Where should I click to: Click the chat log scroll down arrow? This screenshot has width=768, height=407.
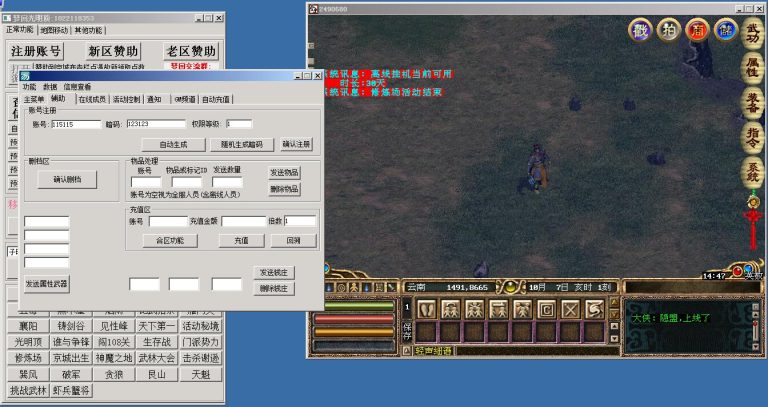pyautogui.click(x=756, y=346)
